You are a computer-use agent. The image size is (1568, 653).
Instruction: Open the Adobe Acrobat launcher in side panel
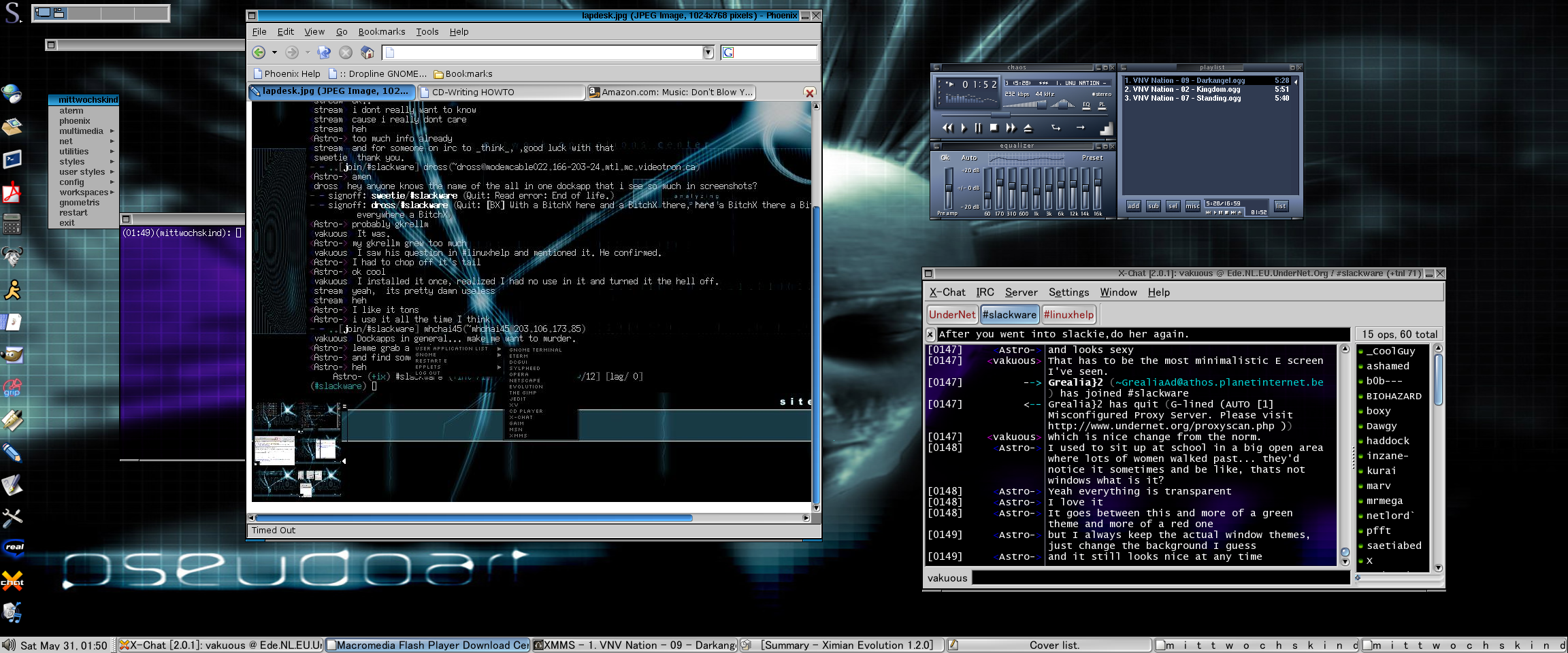coord(12,193)
